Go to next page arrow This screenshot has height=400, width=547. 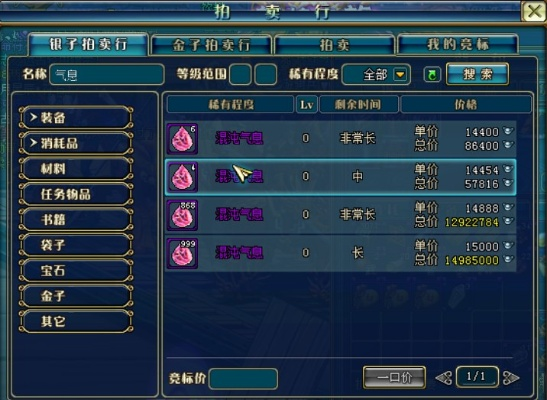[511, 378]
